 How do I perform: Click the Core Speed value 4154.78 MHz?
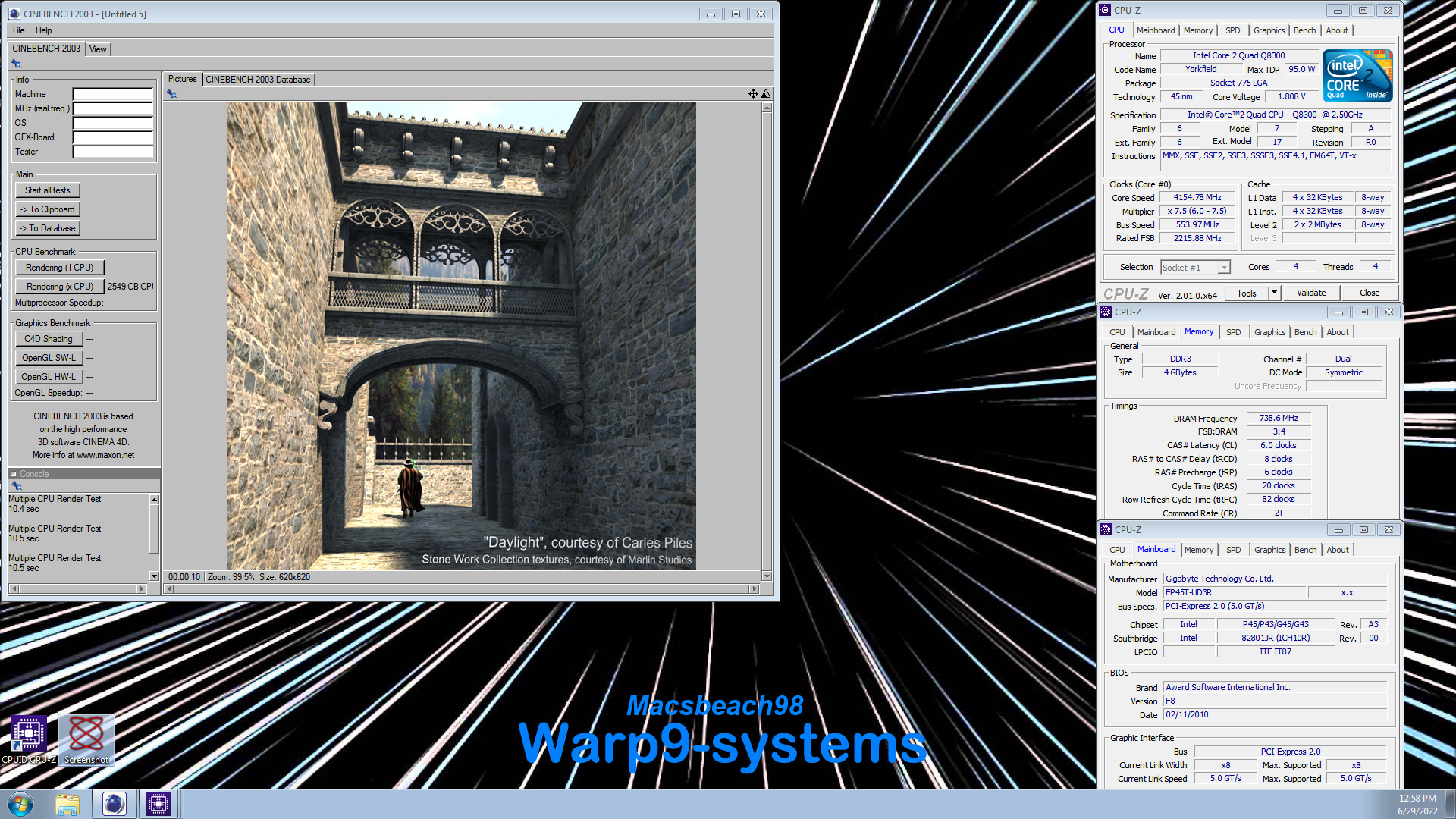pos(1197,198)
